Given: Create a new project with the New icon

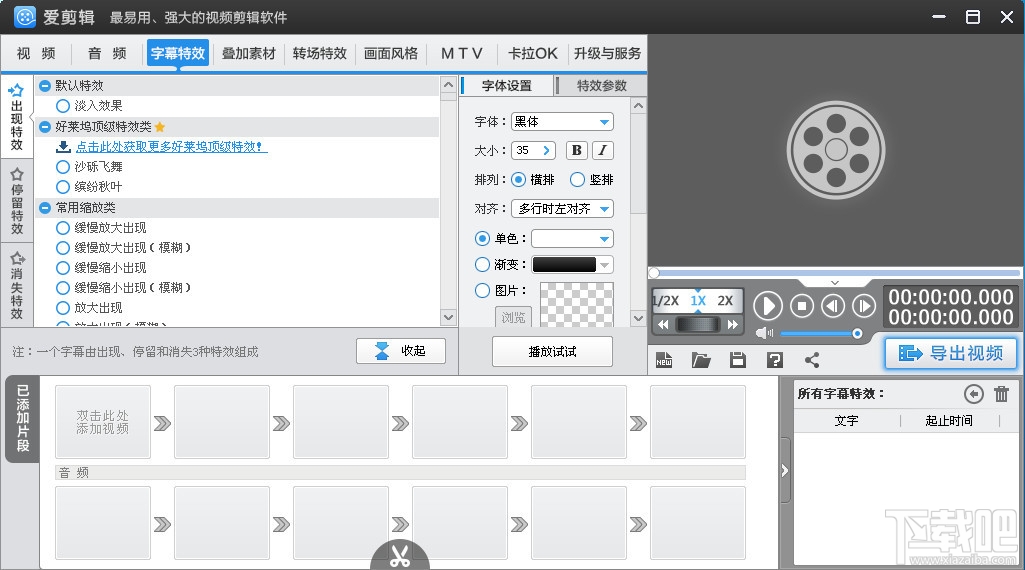Looking at the screenshot, I should (x=664, y=360).
